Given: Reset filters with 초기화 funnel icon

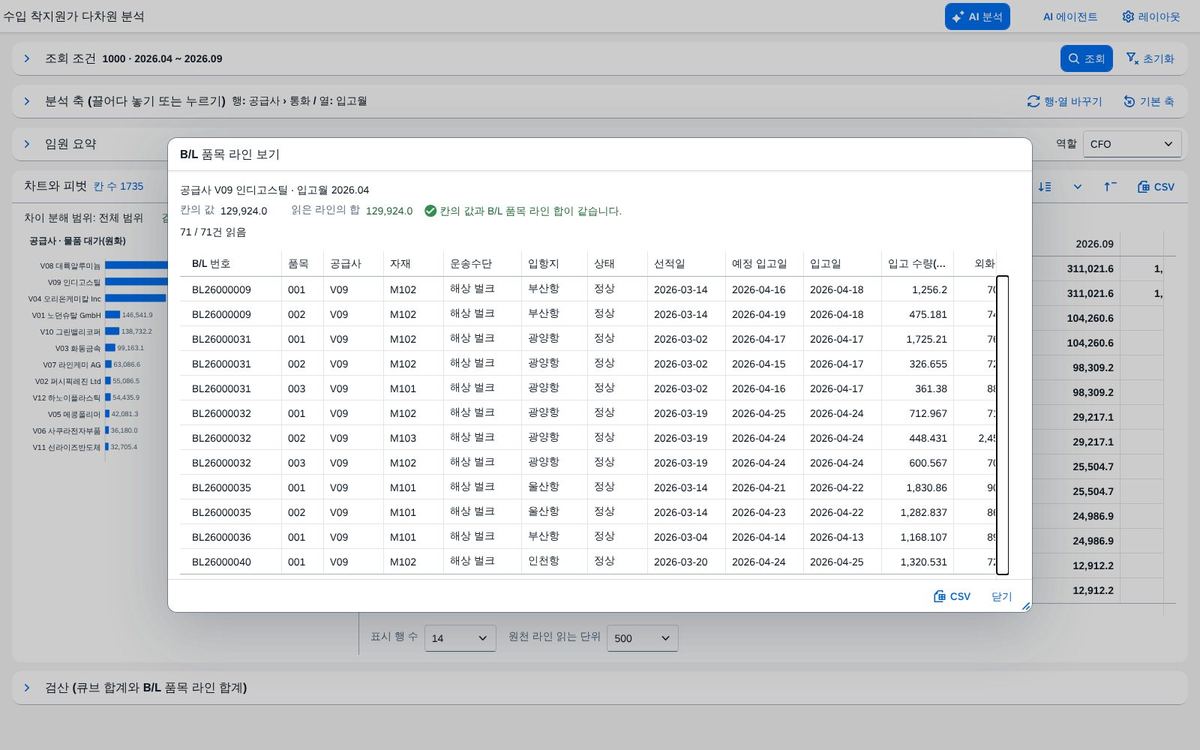Looking at the screenshot, I should click(x=1149, y=59).
